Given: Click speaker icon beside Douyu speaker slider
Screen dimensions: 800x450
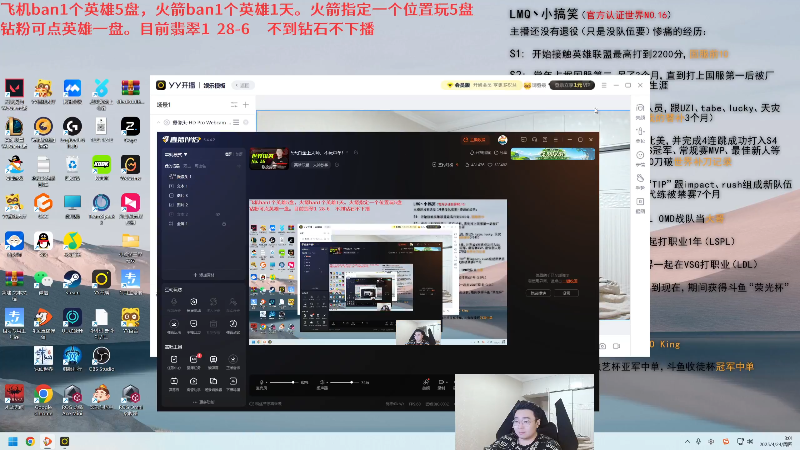Looking at the screenshot, I should click(x=322, y=382).
